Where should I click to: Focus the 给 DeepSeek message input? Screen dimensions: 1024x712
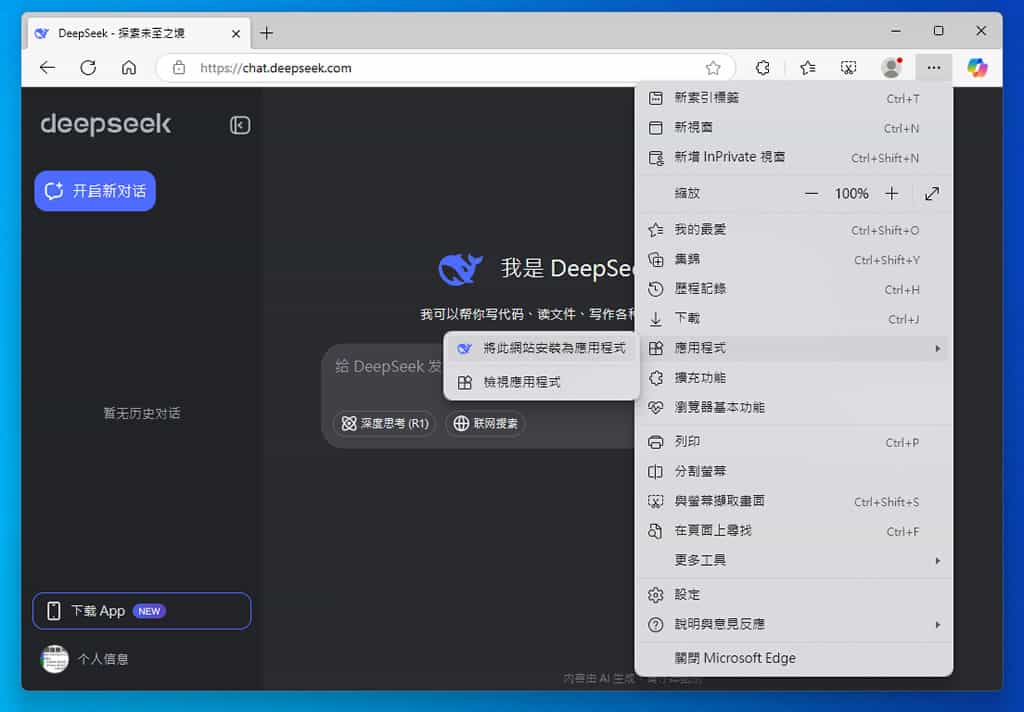tap(389, 366)
